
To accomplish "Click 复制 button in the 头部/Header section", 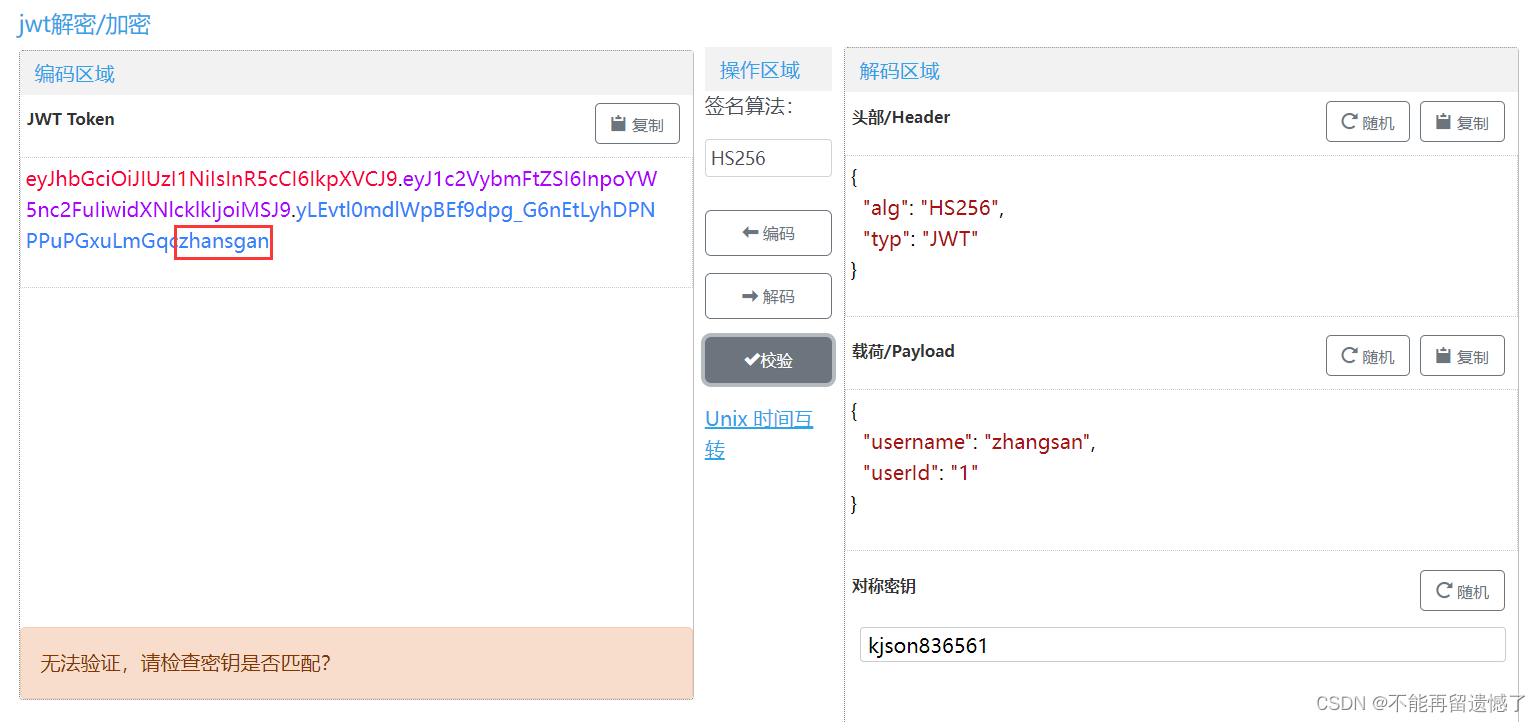I will tap(1462, 122).
